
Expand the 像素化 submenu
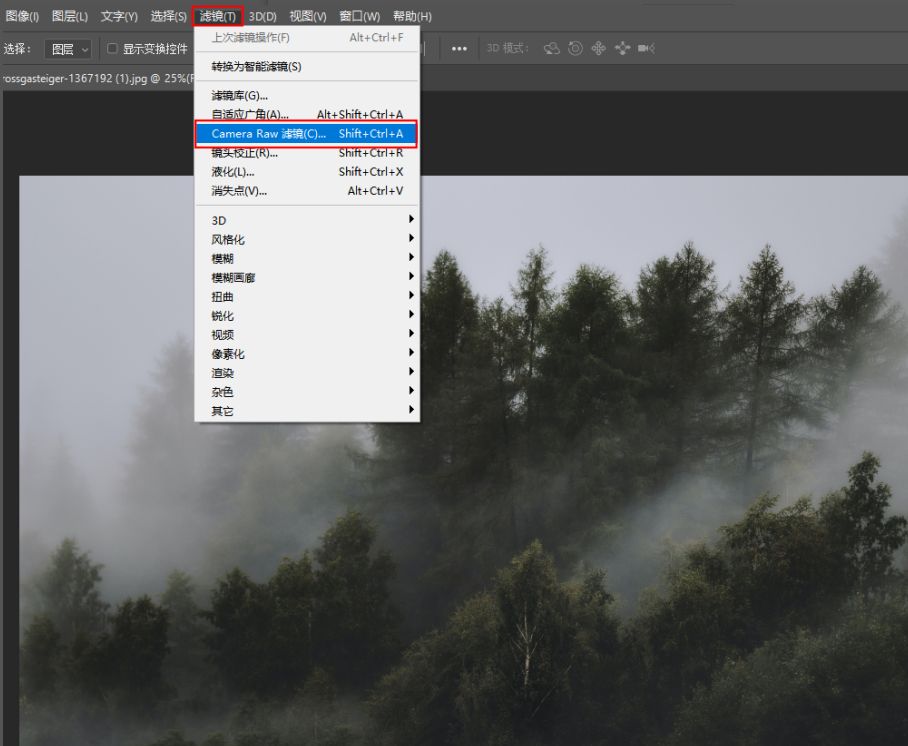coord(306,354)
